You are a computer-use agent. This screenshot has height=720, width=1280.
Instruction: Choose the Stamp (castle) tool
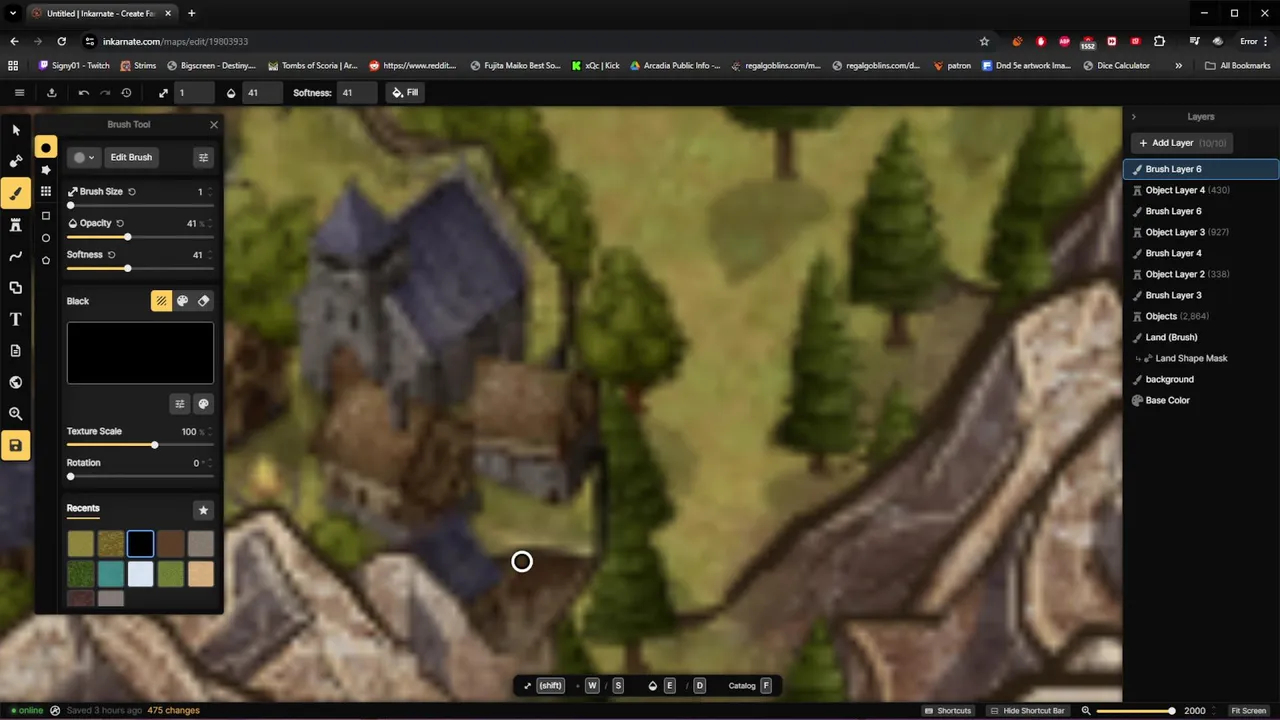[16, 225]
